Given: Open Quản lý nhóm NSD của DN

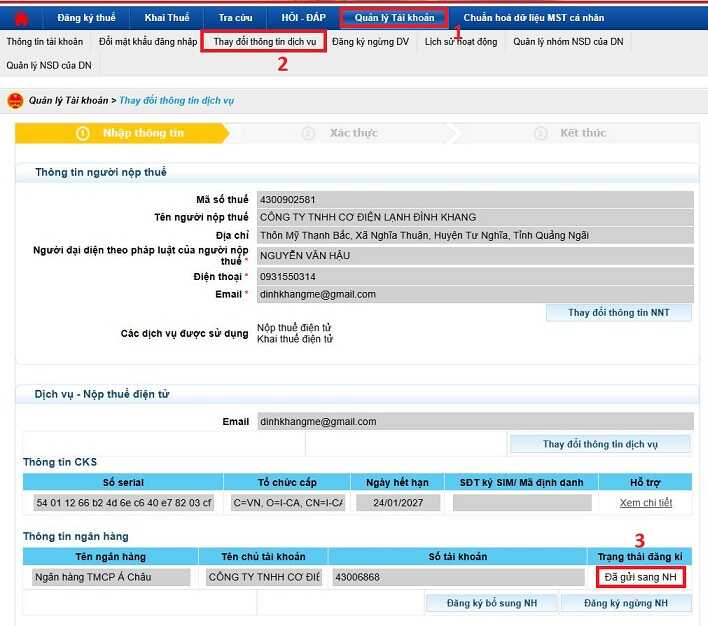Looking at the screenshot, I should tap(568, 42).
